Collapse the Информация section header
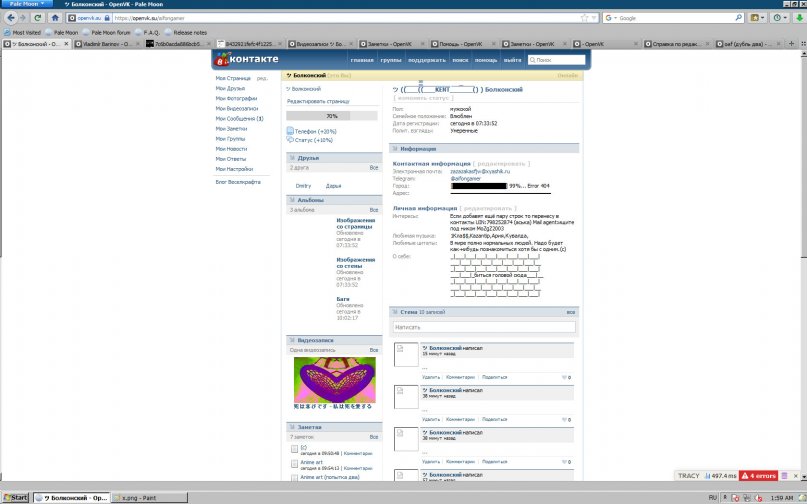807x504 pixels. pos(484,148)
